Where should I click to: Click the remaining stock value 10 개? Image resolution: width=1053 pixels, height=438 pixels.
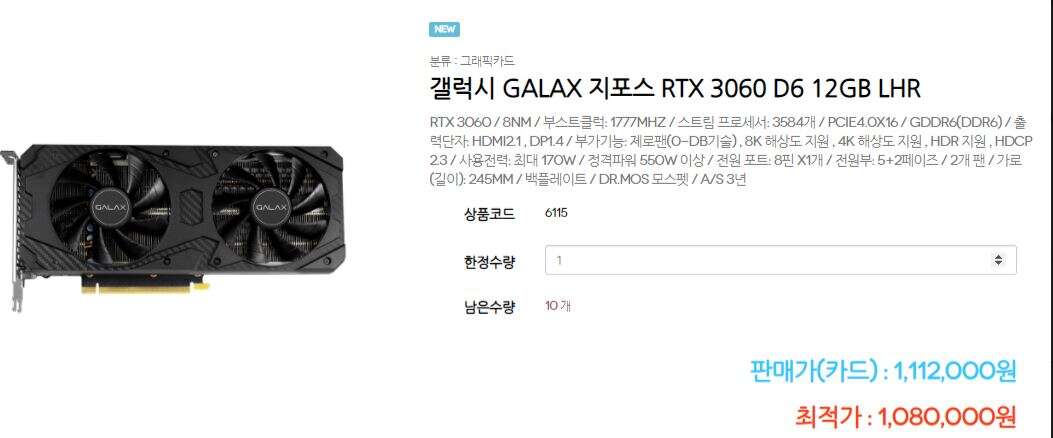click(557, 306)
